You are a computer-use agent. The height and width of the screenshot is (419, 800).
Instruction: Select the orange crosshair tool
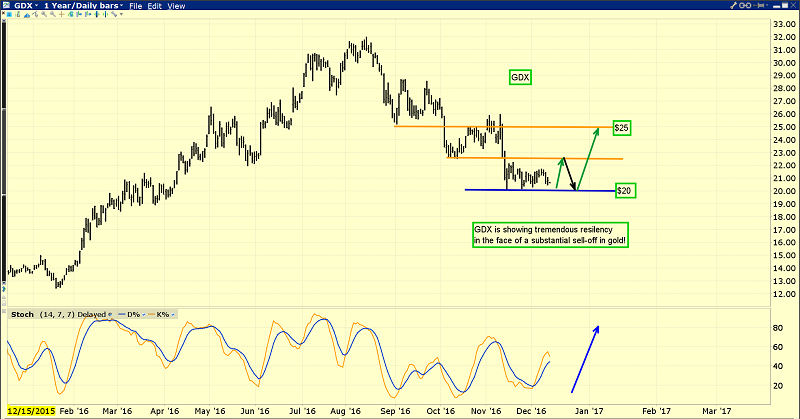pyautogui.click(x=62, y=14)
